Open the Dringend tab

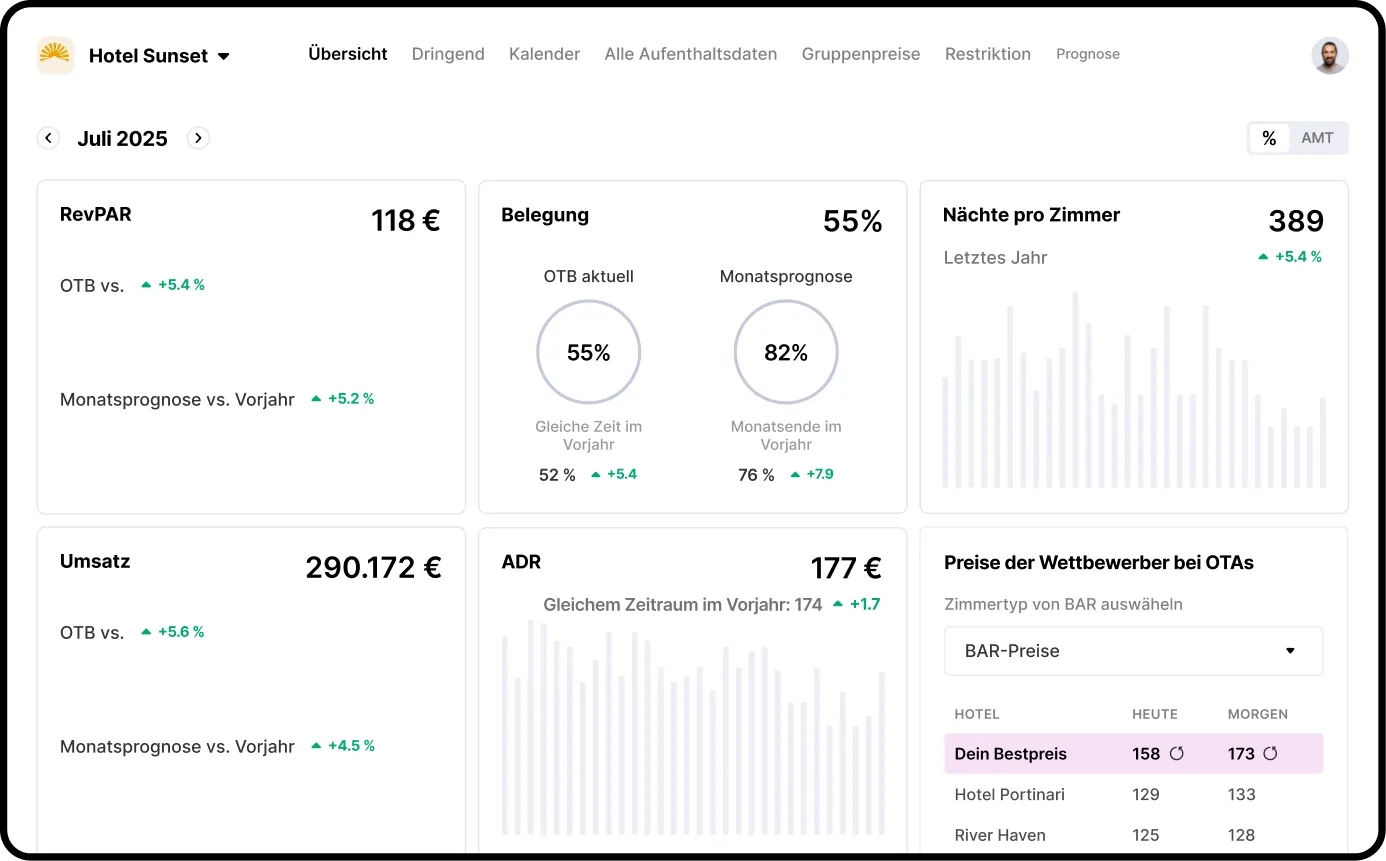point(448,54)
